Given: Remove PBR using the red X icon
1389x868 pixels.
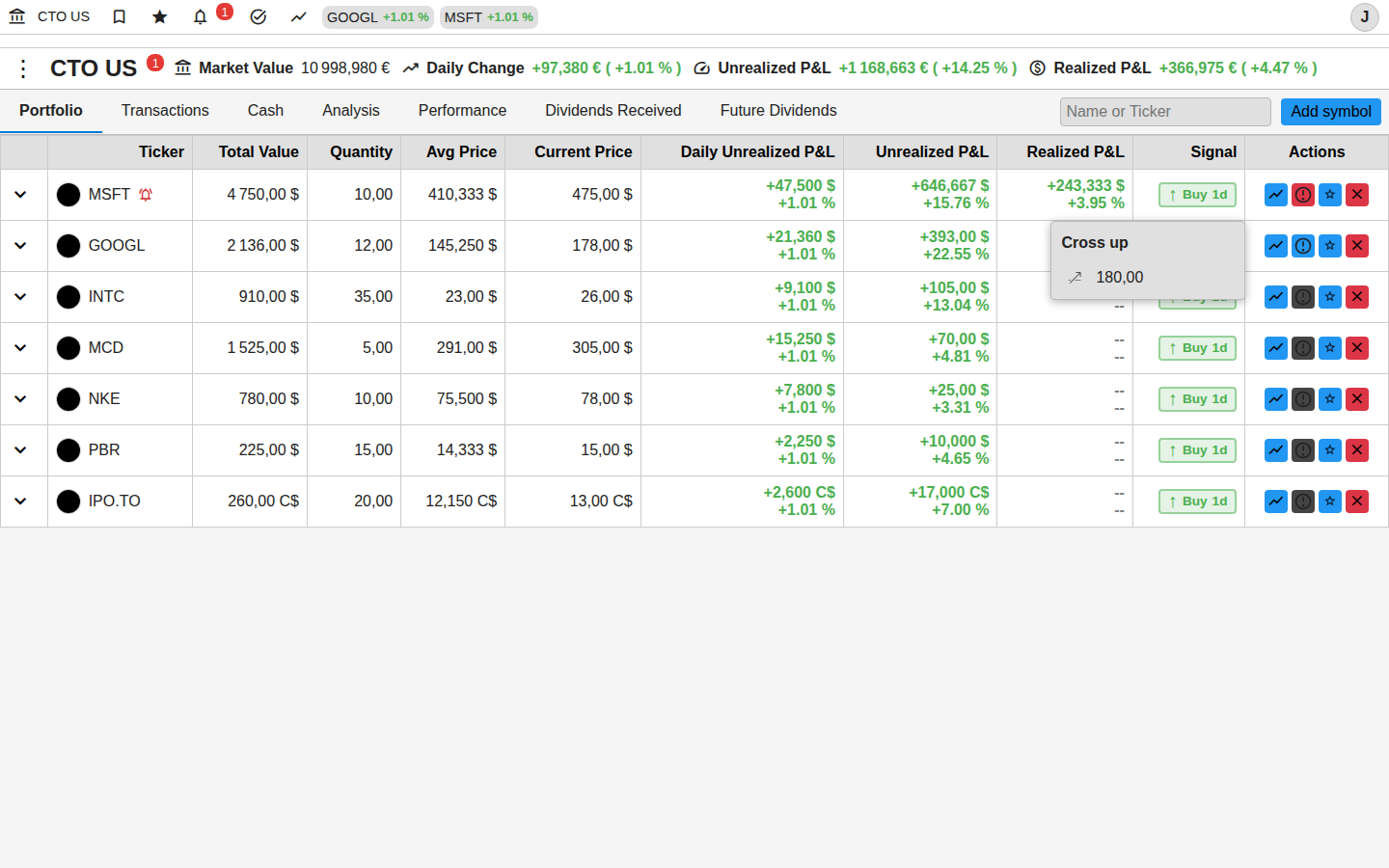Looking at the screenshot, I should click(1357, 450).
